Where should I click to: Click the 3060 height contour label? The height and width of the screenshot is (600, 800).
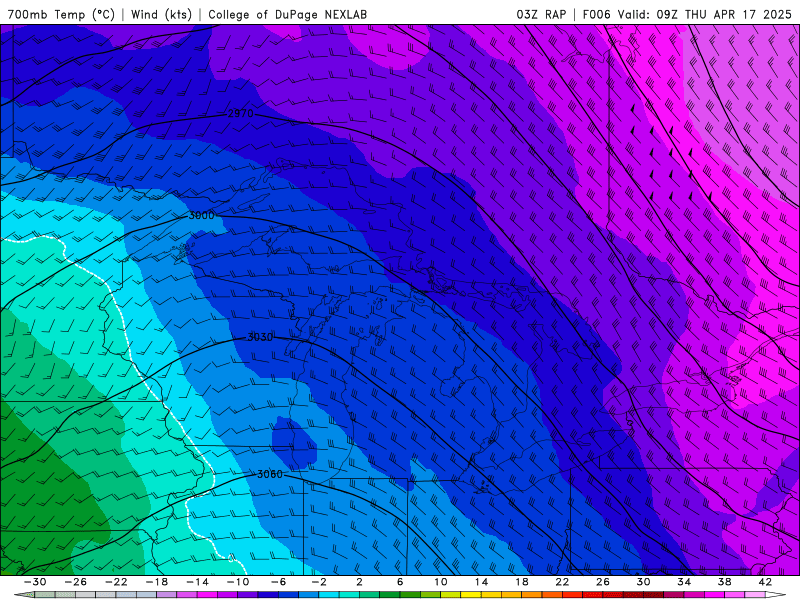269,474
